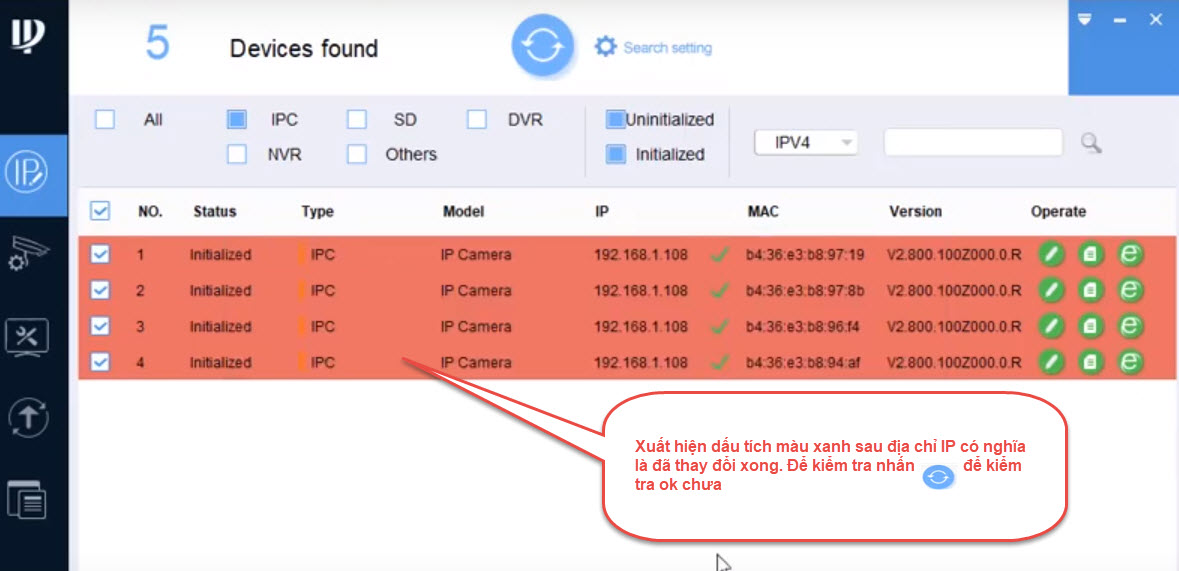This screenshot has height=571, width=1179.
Task: Open details for device b4:36:e3:b8:96:f4
Action: pos(1090,326)
